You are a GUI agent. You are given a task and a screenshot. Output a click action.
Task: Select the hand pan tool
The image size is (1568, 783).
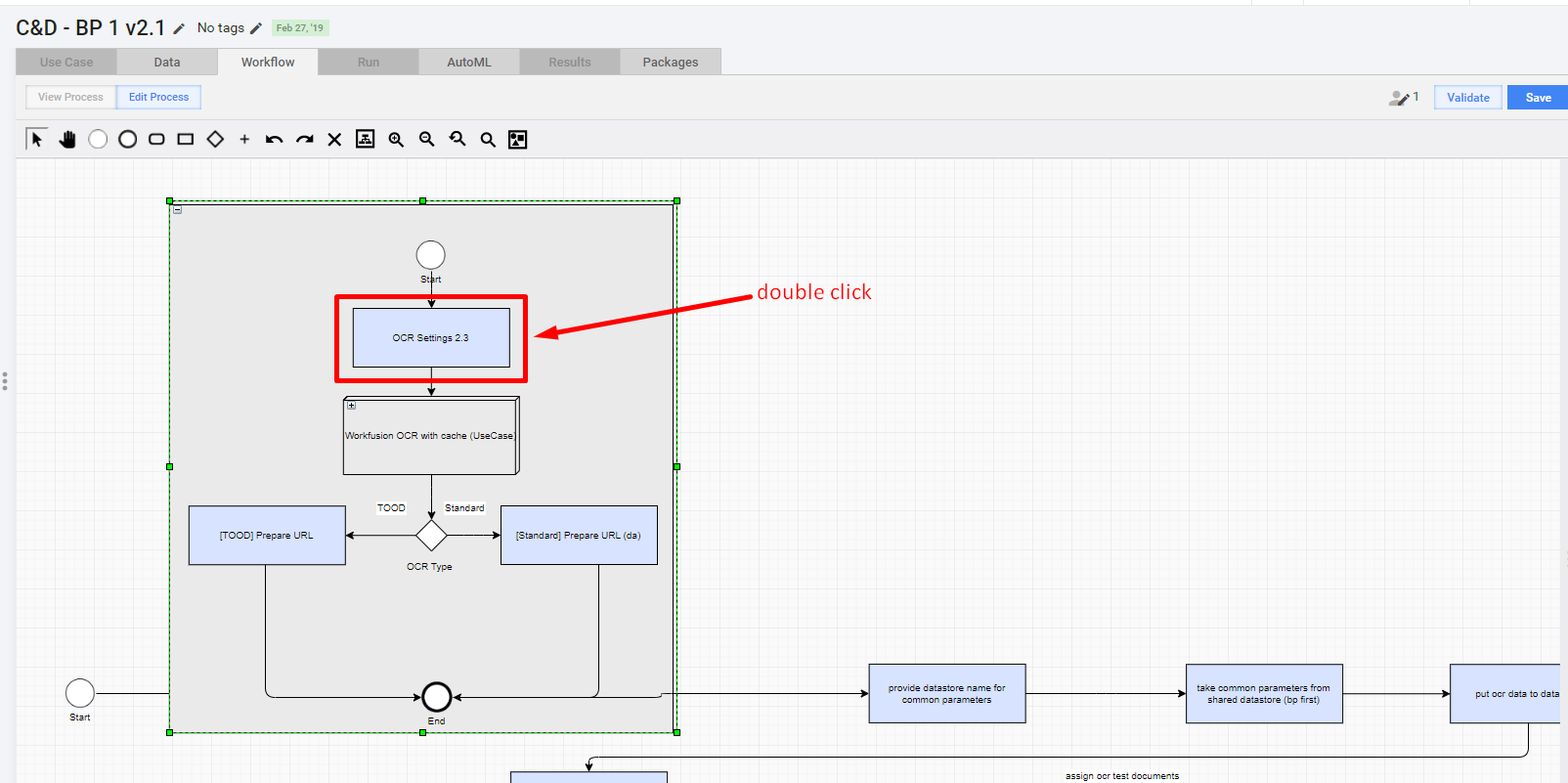[x=67, y=139]
